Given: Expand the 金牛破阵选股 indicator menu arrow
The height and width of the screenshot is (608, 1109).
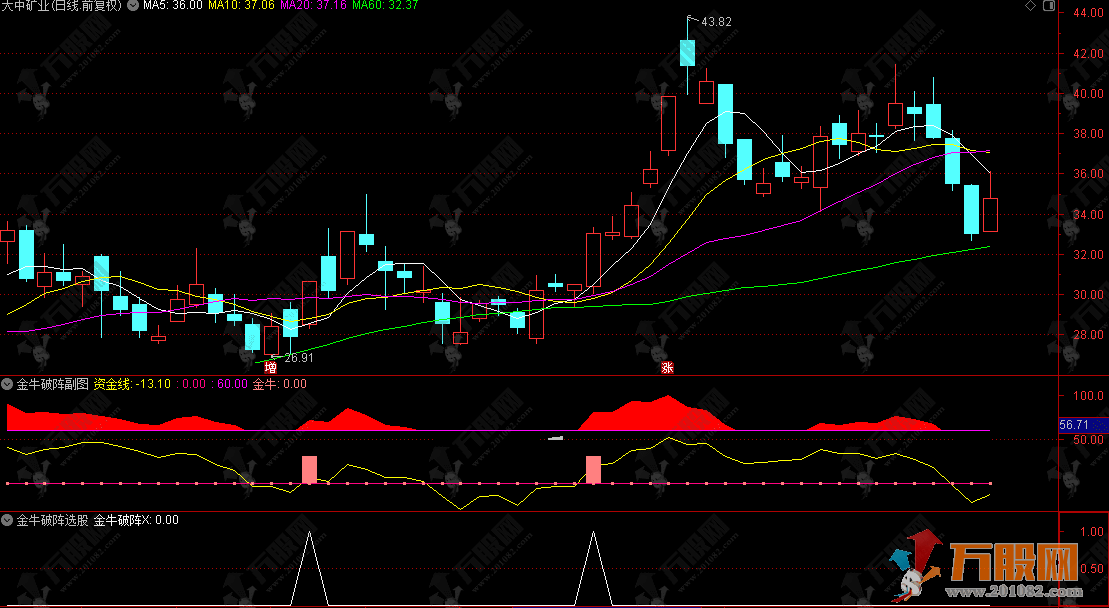Looking at the screenshot, I should click(8, 520).
